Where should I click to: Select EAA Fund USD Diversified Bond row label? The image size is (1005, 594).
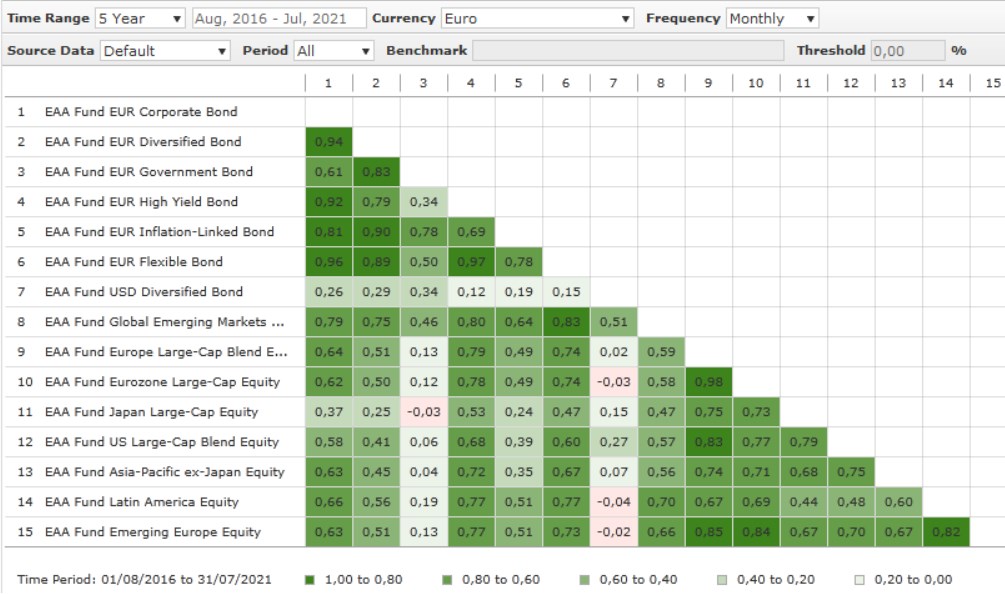(144, 292)
